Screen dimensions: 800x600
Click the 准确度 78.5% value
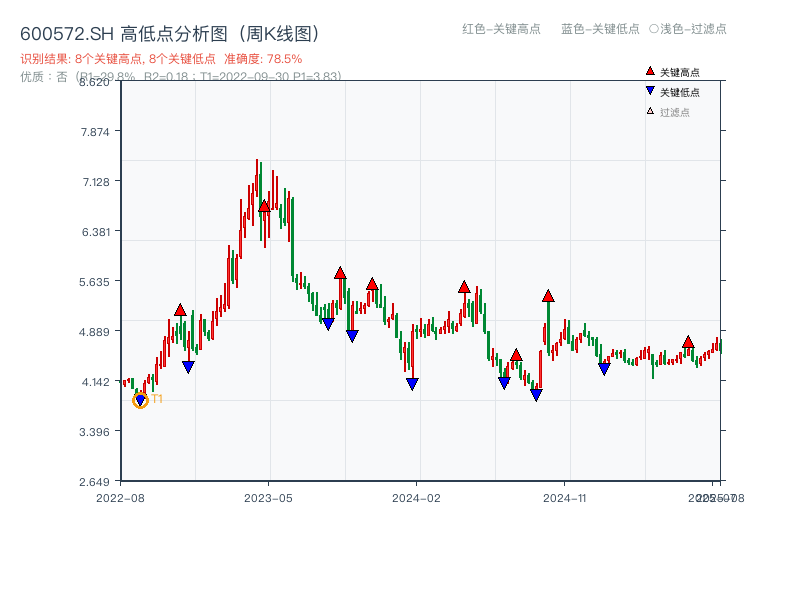click(x=262, y=60)
